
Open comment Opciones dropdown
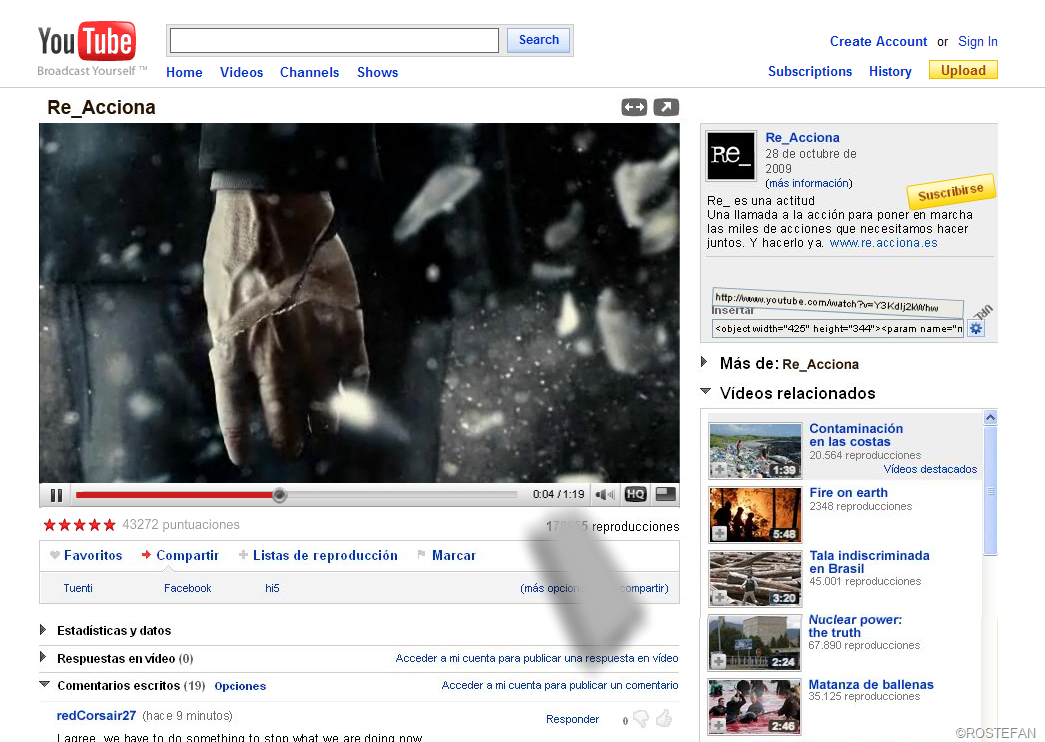point(240,686)
